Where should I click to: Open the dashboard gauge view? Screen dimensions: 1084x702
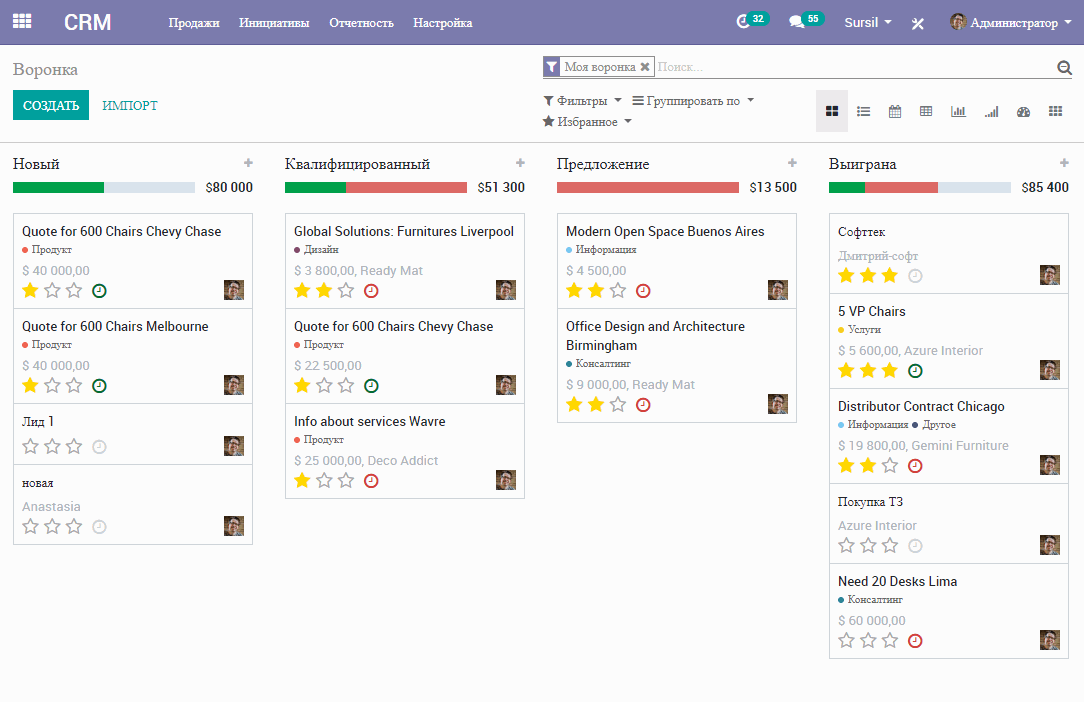[1023, 111]
